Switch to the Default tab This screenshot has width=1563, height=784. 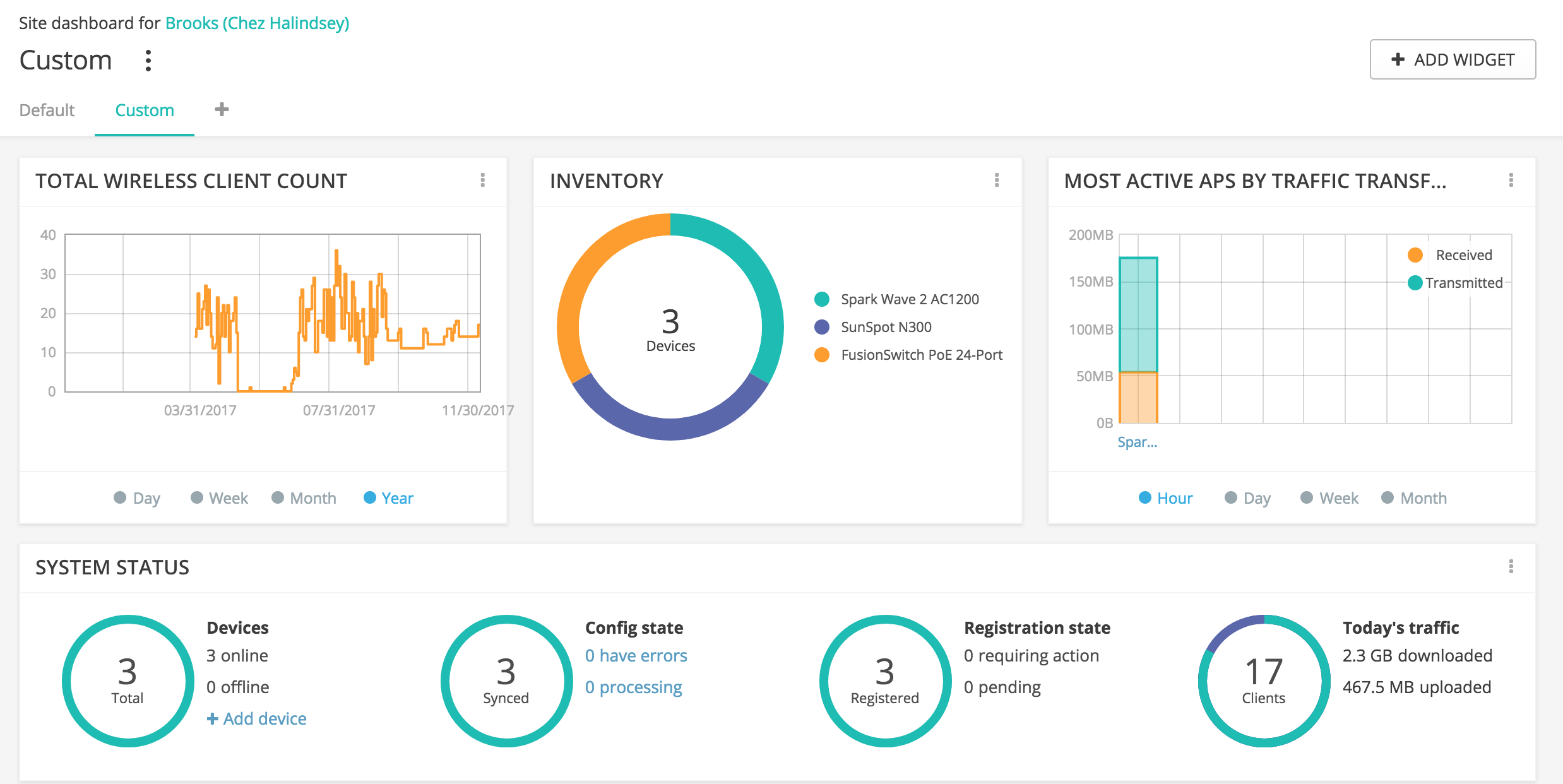coord(47,110)
